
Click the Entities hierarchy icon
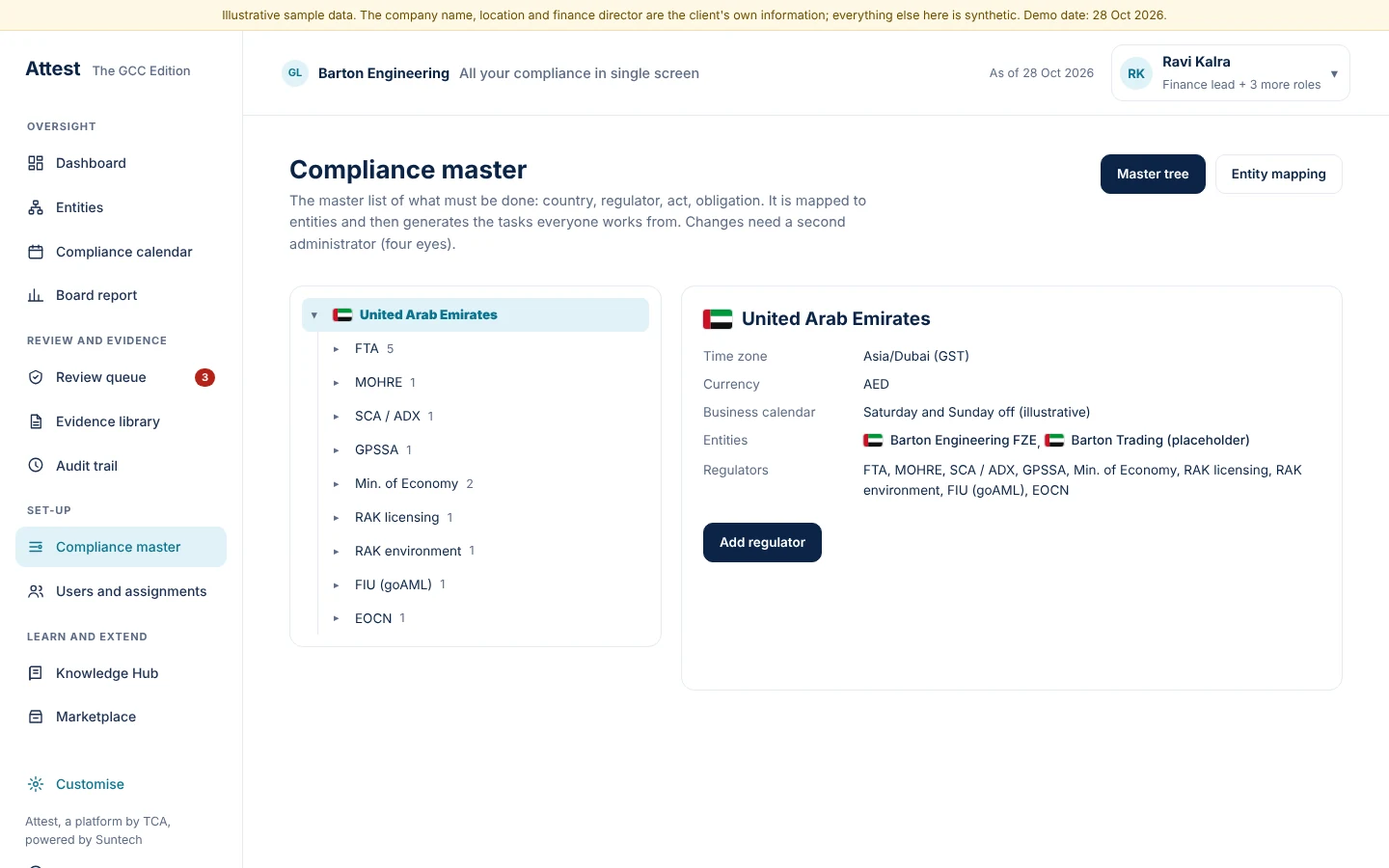pos(36,207)
